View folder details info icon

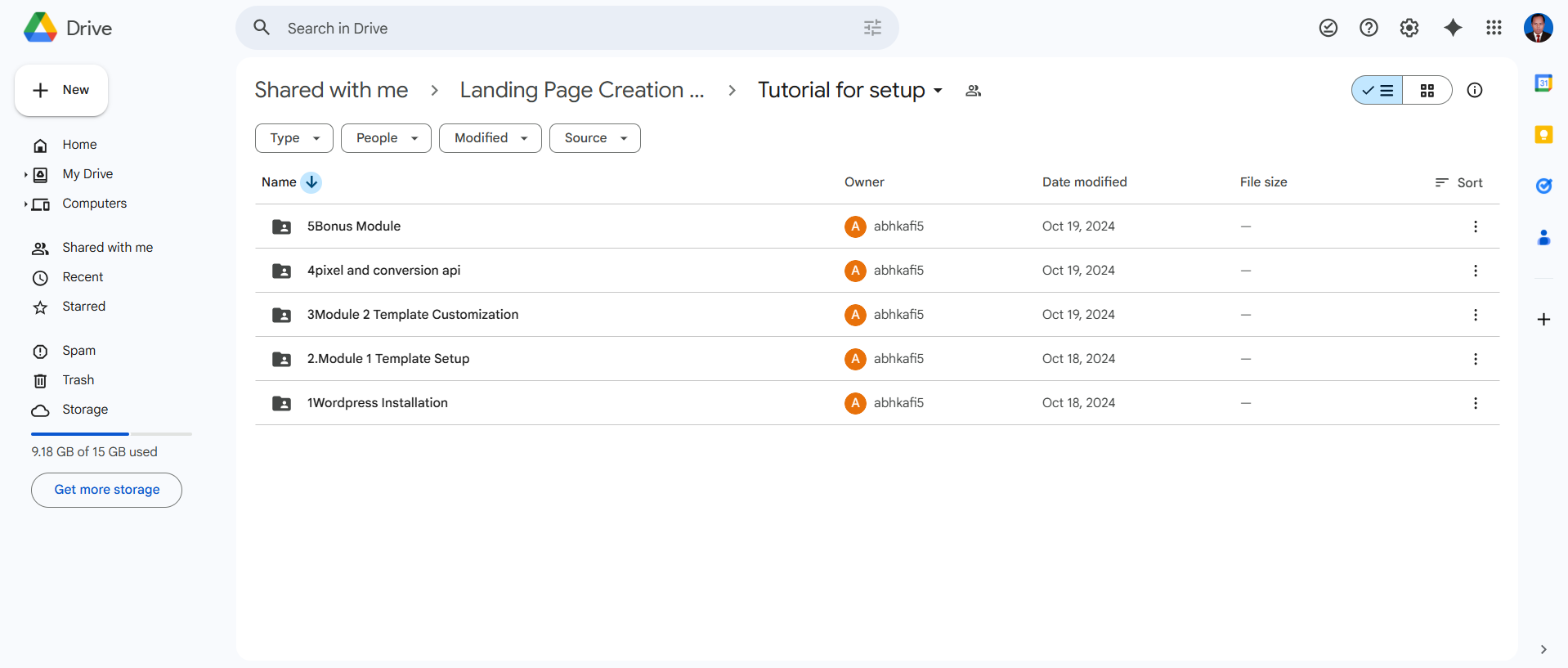pos(1474,90)
